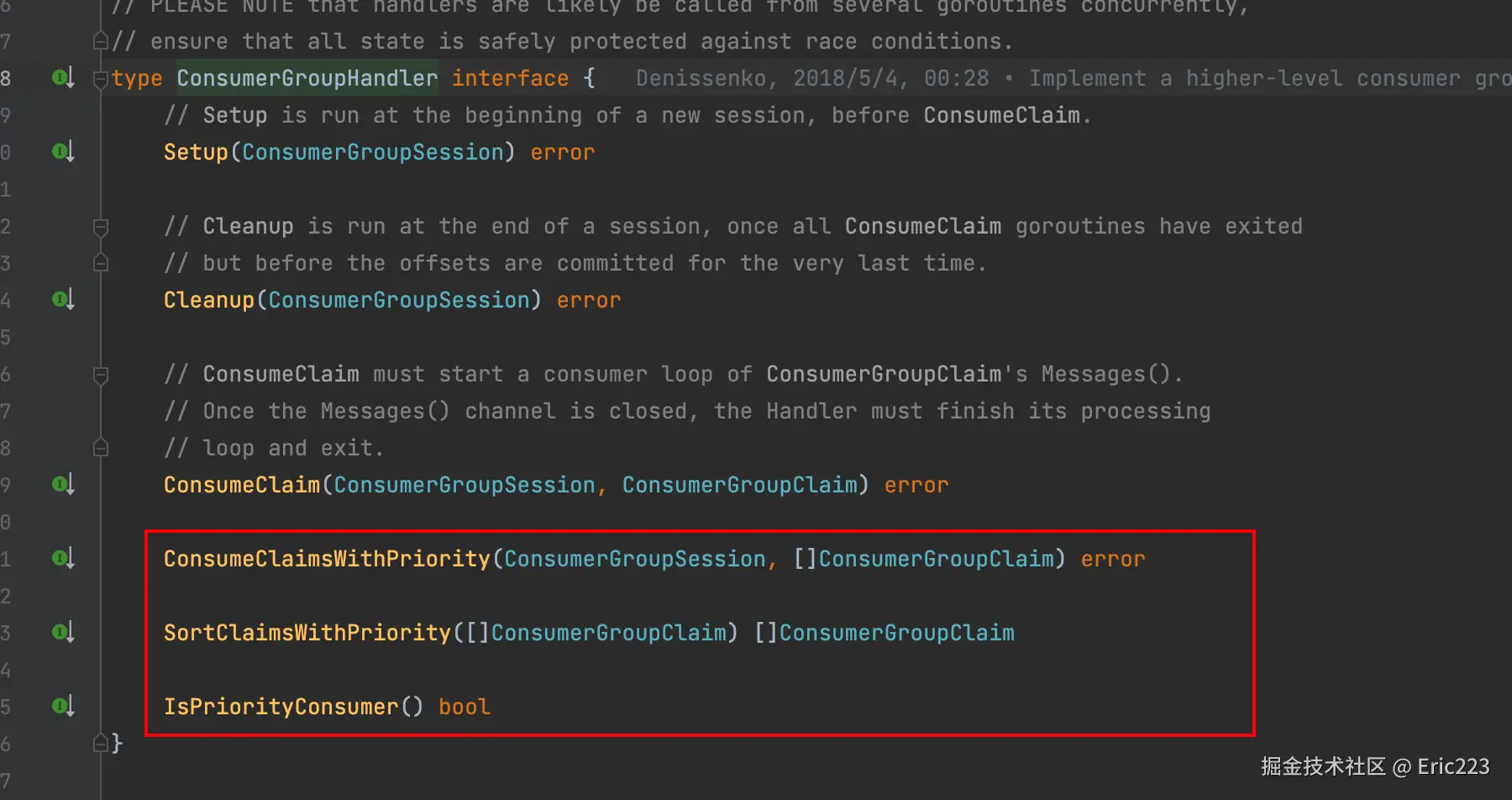Click ConsumerGroupSession parameter in Cleanup signature
This screenshot has width=1512, height=800.
(x=398, y=300)
